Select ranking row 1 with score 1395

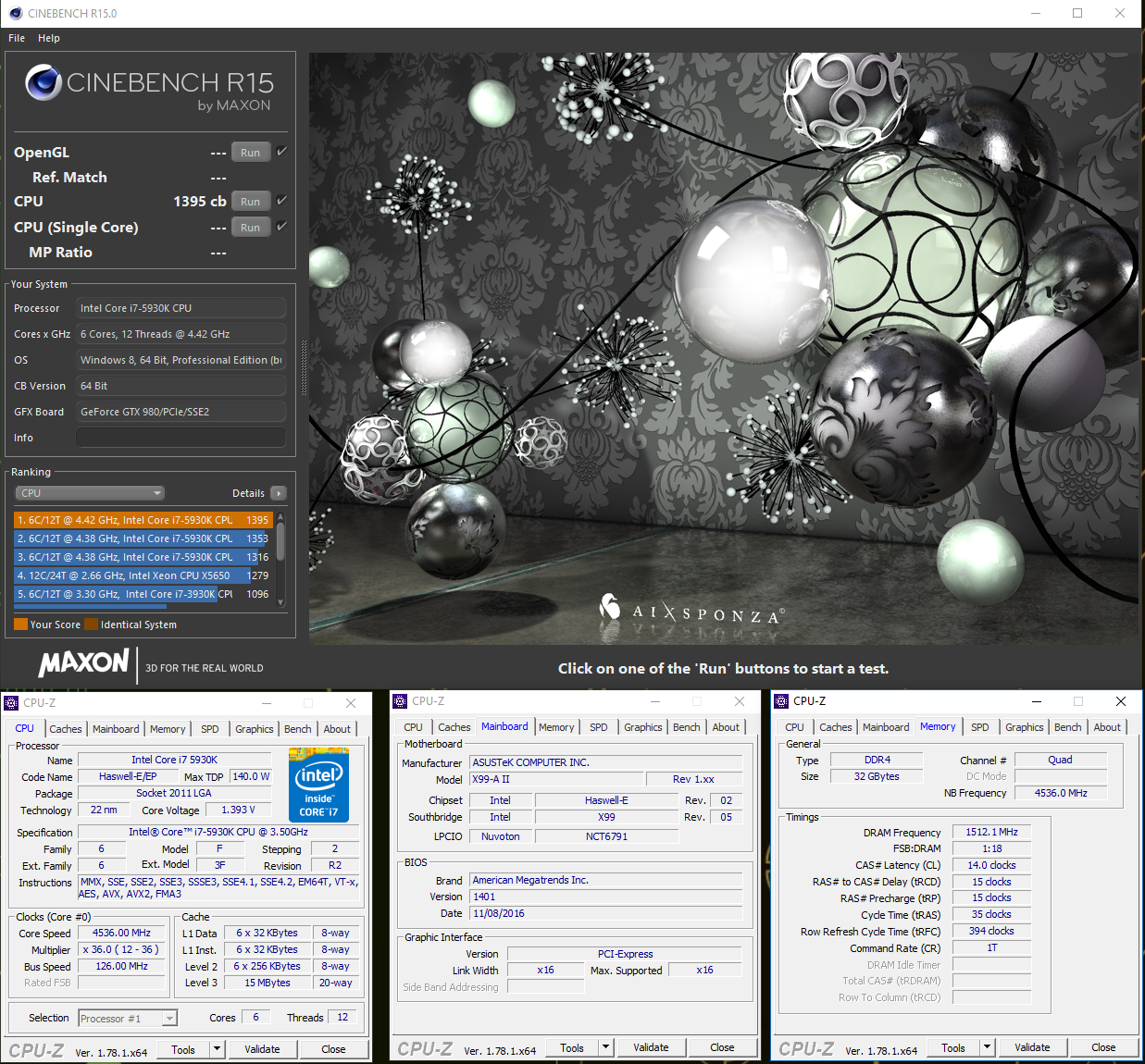tap(143, 520)
